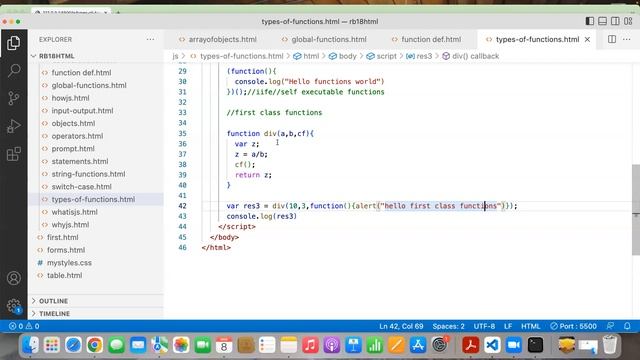640x360 pixels.
Task: Expand the OUTLINE section
Action: click(96, 301)
